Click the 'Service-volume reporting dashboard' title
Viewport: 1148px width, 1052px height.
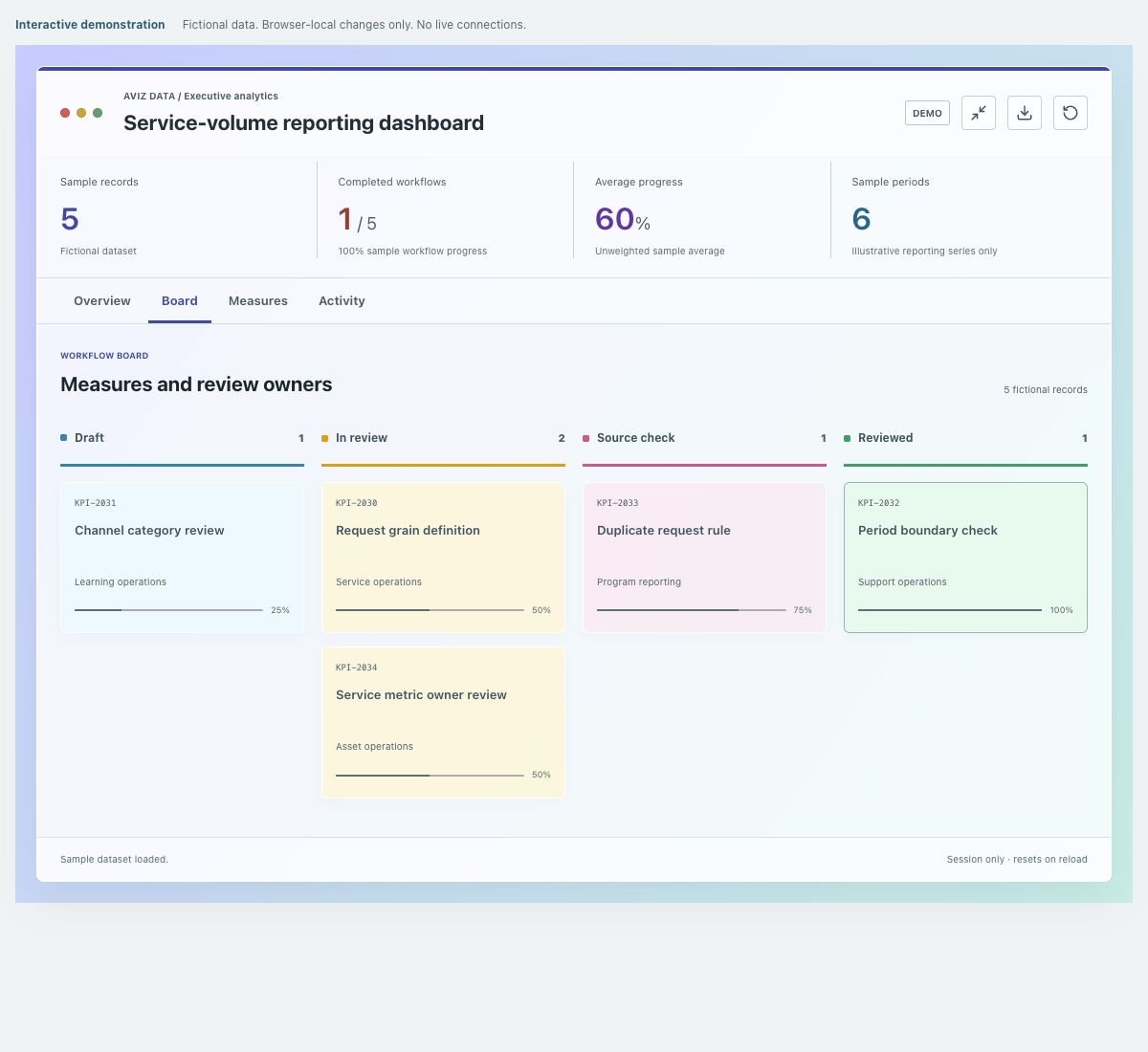[x=303, y=122]
